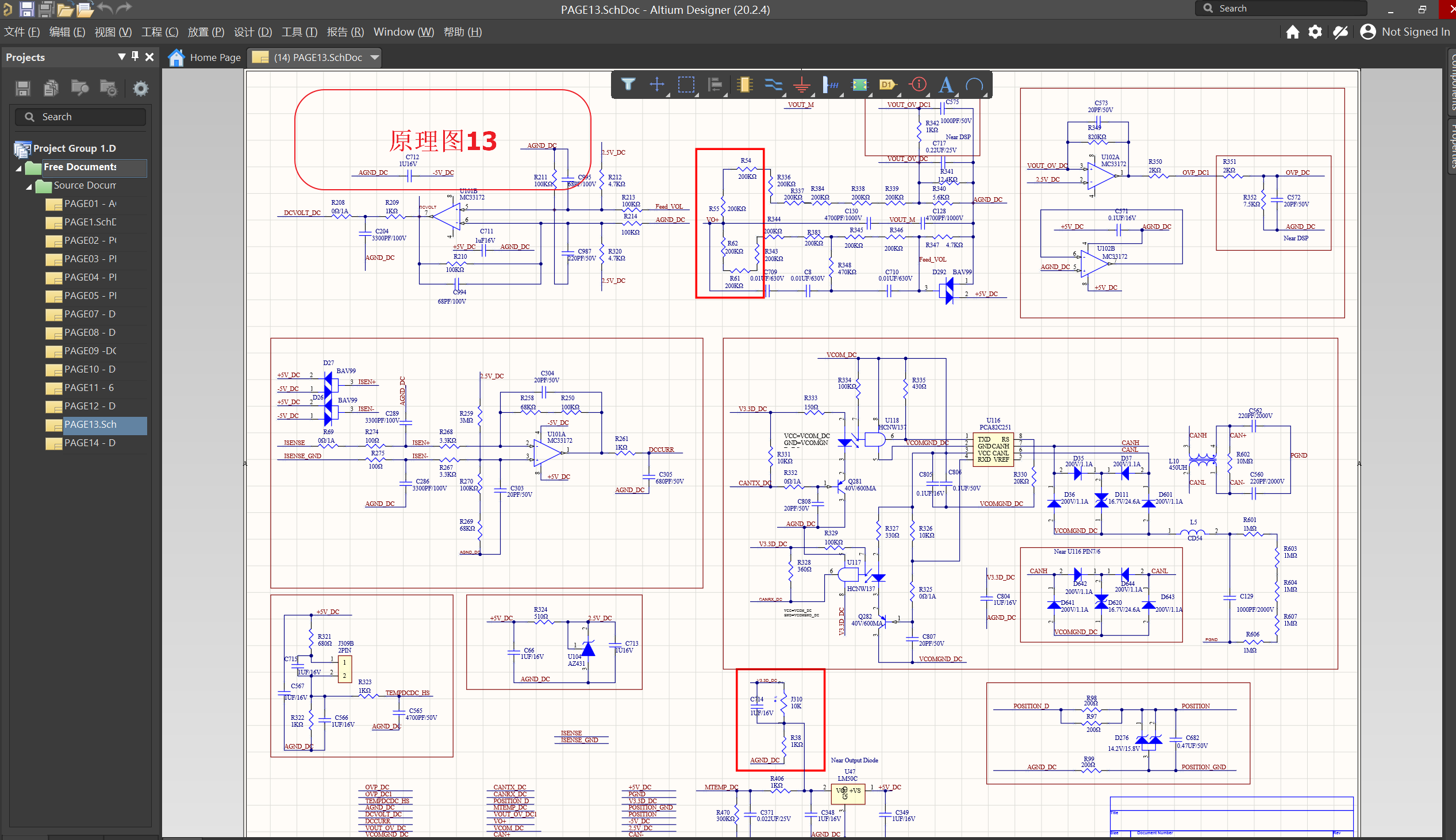Collapse the Free Documents tree node
This screenshot has height=840, width=1456.
tap(19, 168)
